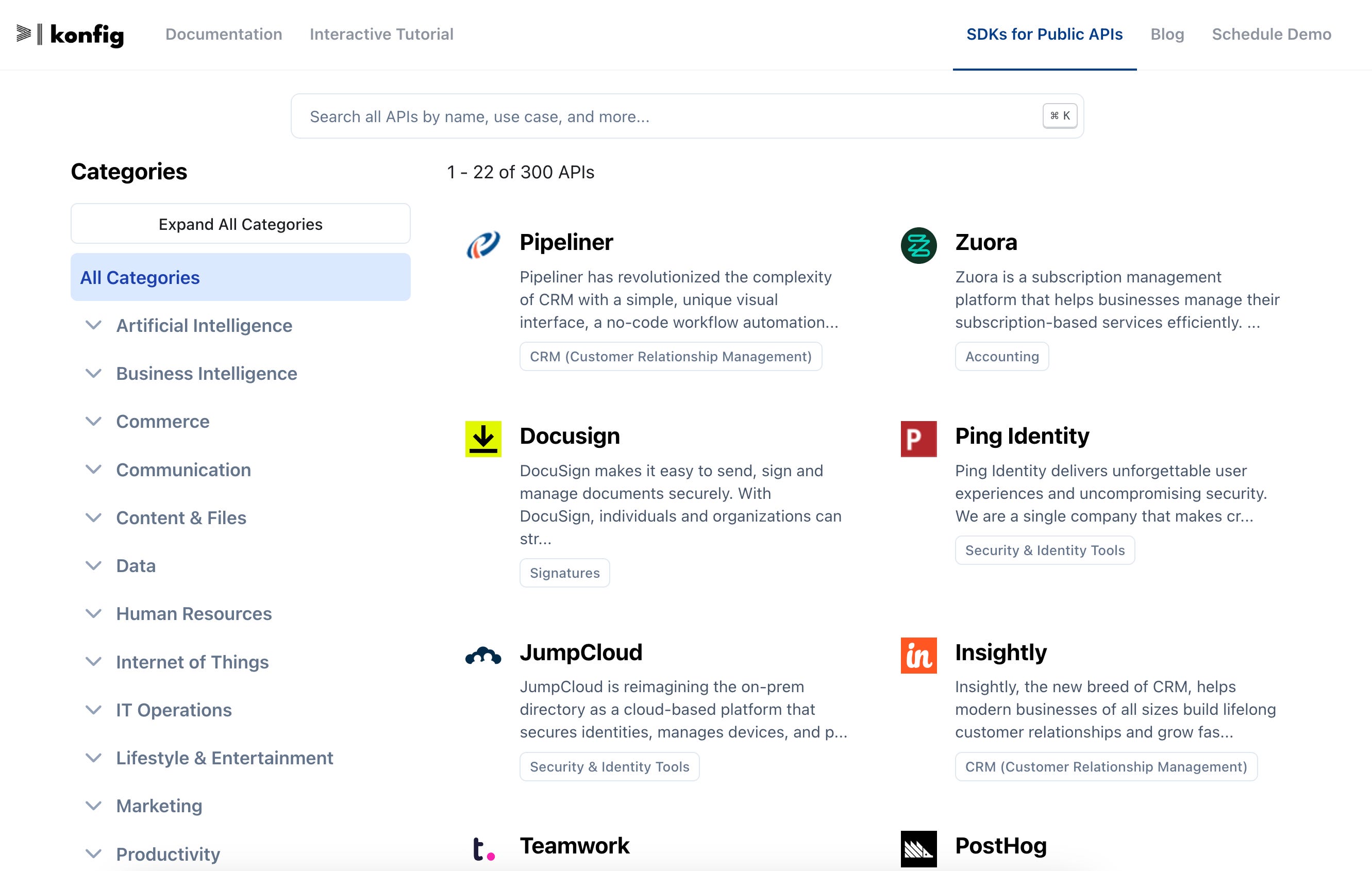Click the green Zuora logo icon
1372x871 pixels.
918,245
